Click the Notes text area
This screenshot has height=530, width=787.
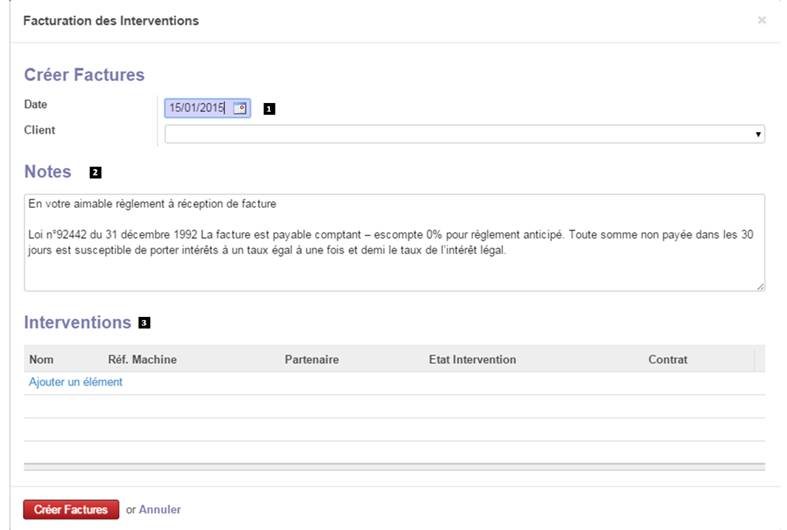click(x=395, y=242)
